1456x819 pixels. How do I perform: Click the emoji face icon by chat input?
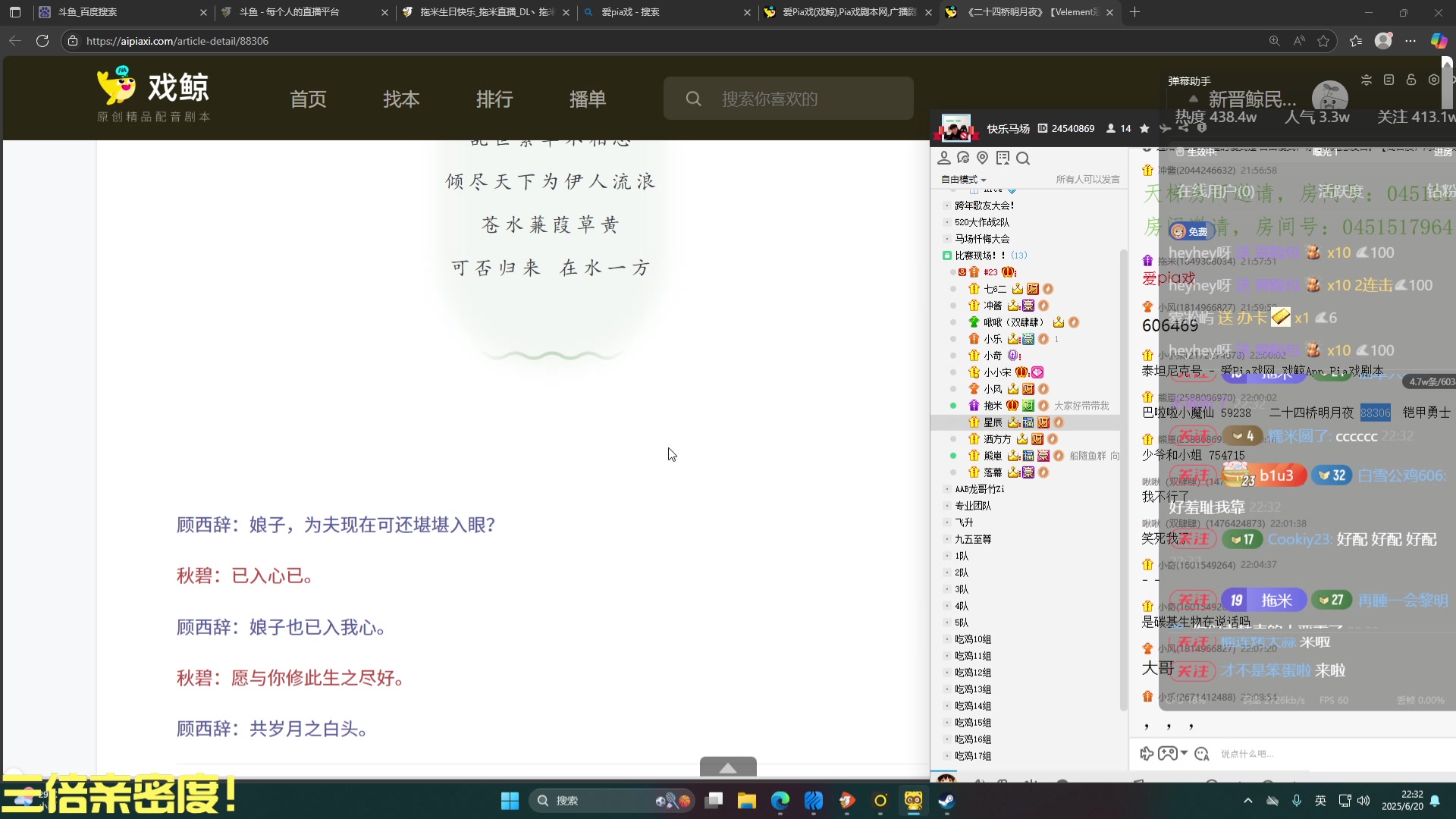click(1202, 754)
